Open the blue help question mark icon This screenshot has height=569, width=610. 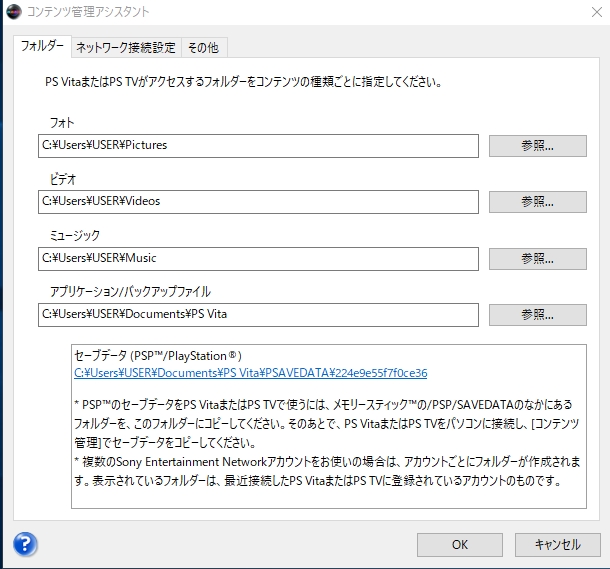(x=25, y=544)
